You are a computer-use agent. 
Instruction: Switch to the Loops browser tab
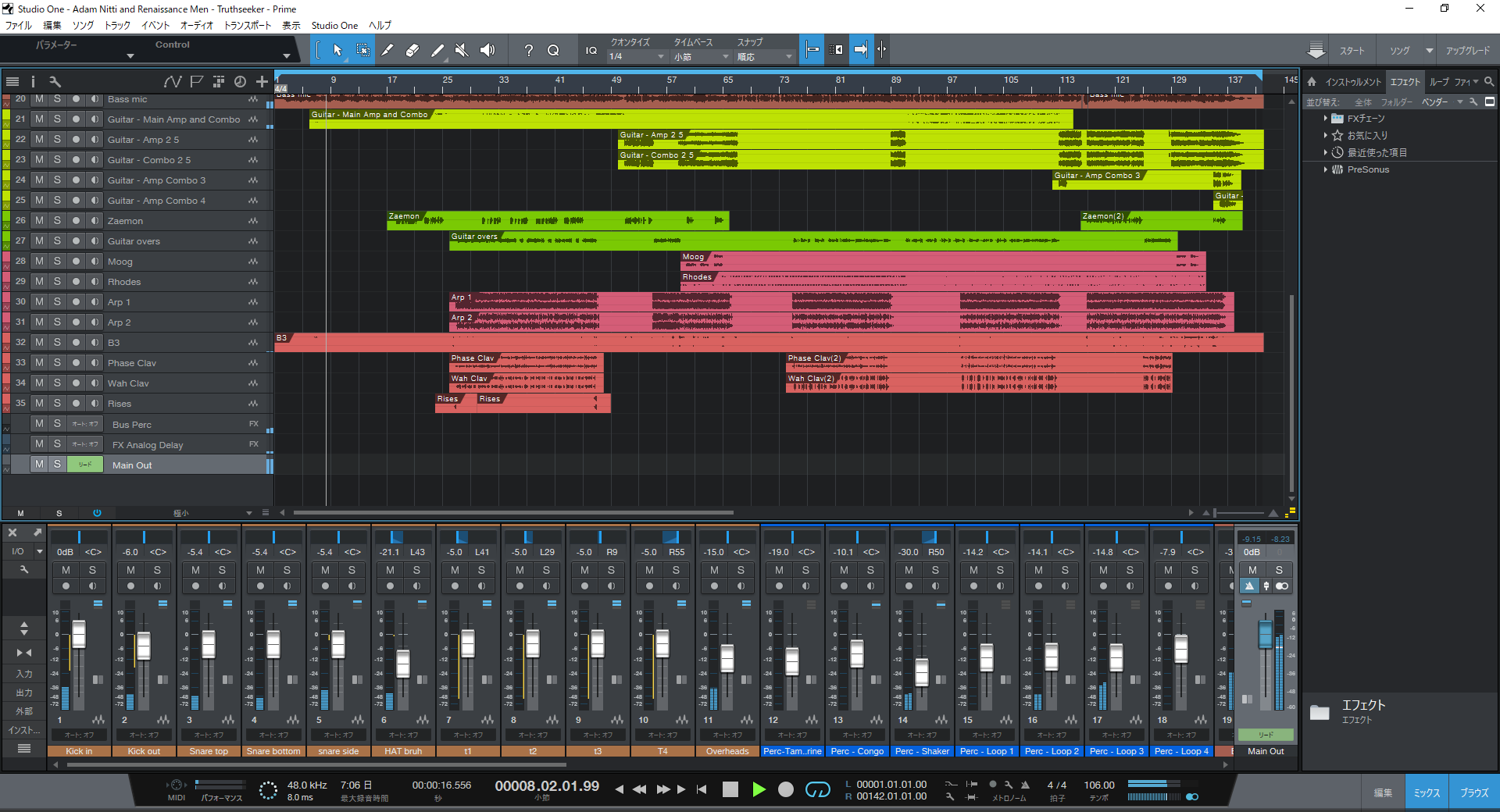(1439, 82)
